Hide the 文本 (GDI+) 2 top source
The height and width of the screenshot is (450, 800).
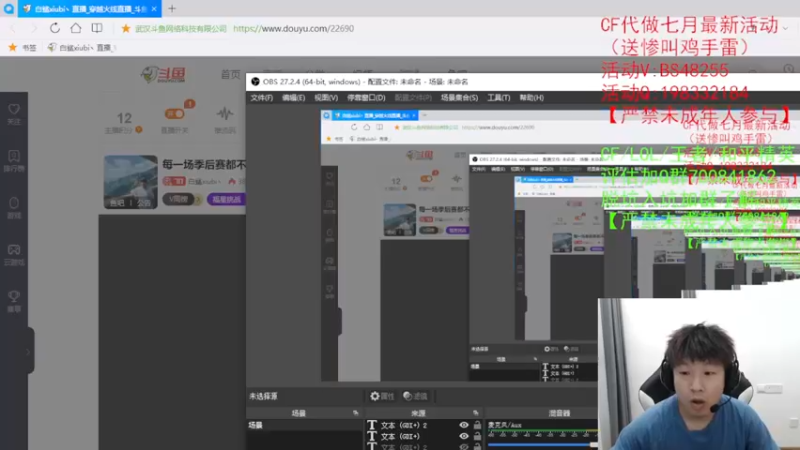[x=464, y=425]
